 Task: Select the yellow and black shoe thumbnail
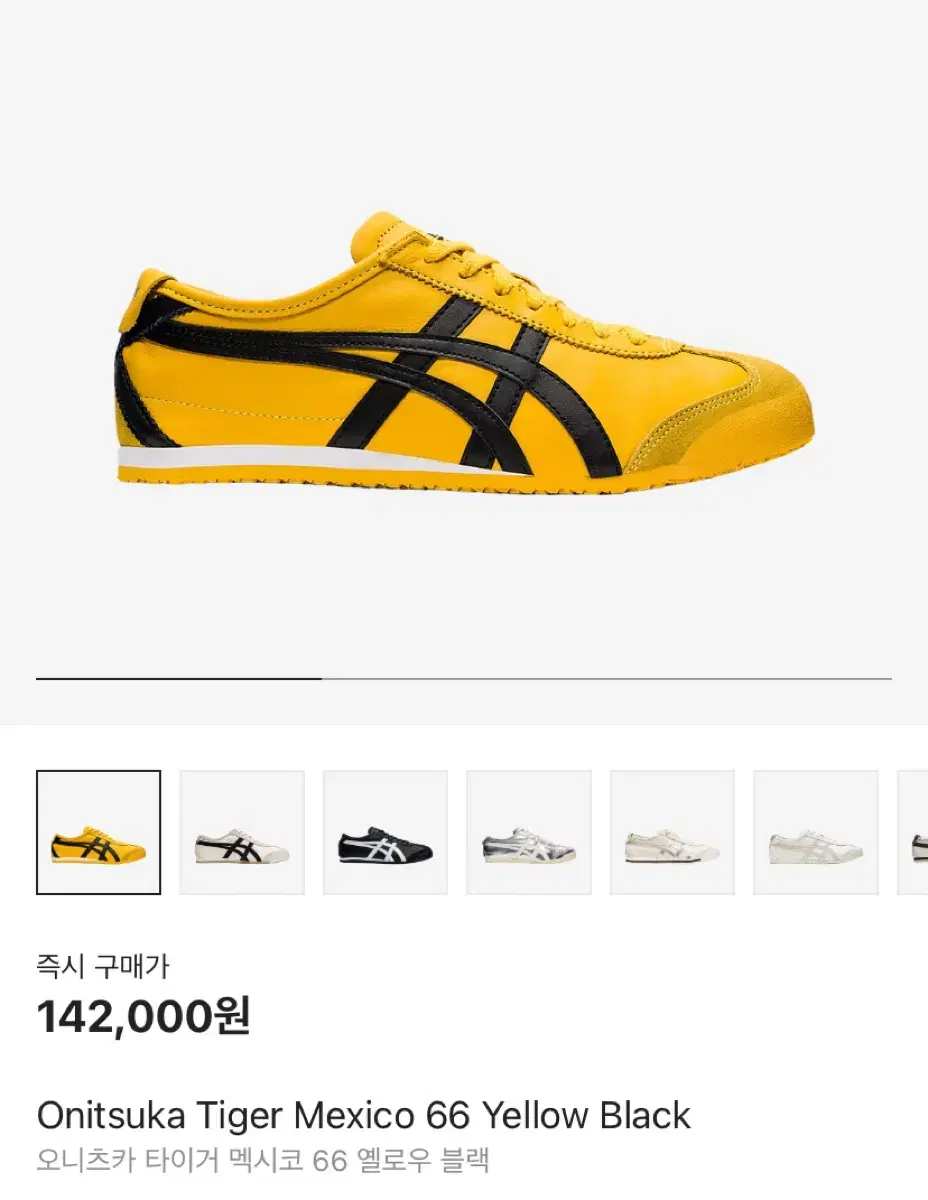click(98, 832)
